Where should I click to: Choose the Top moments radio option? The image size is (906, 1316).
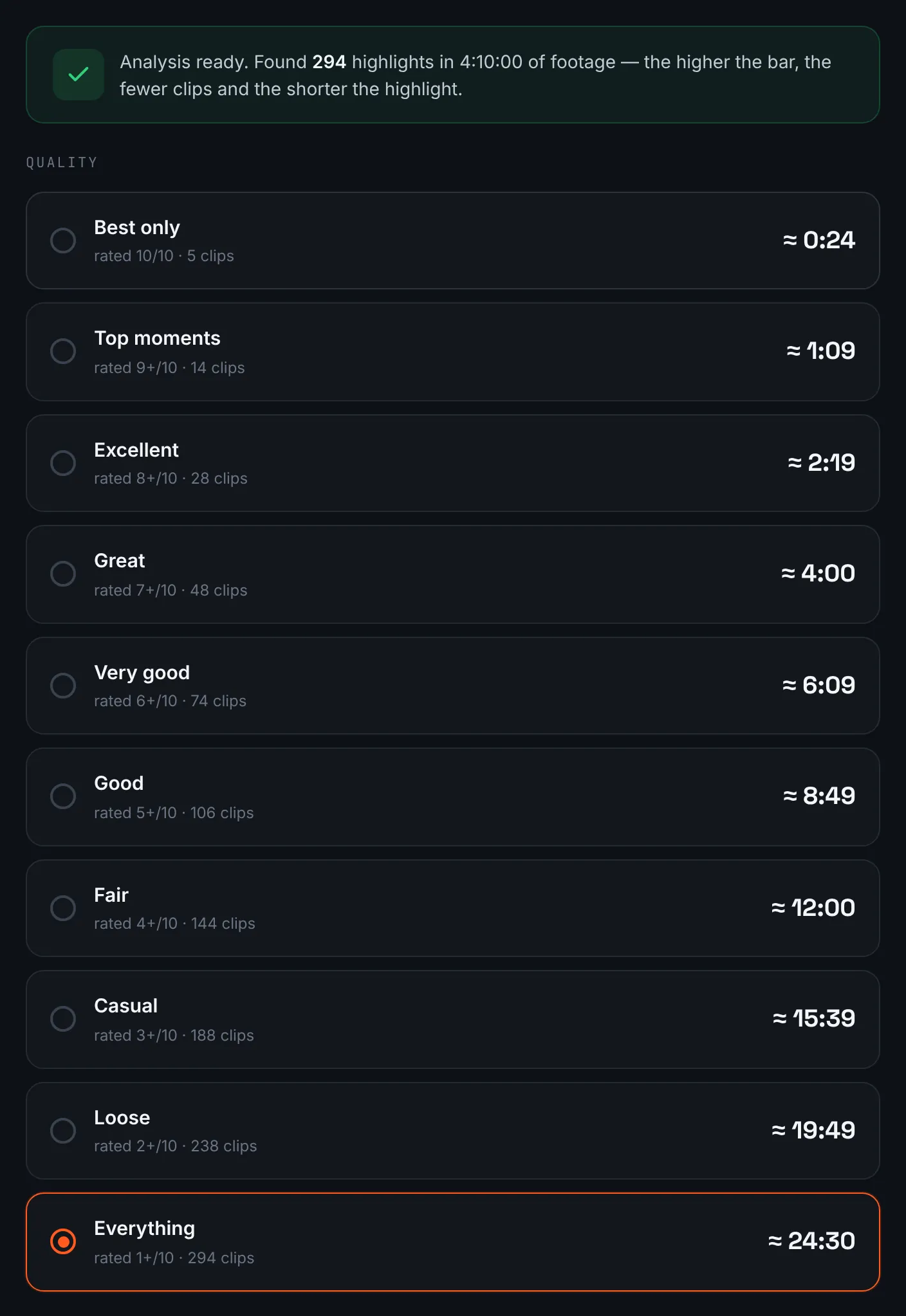(63, 351)
